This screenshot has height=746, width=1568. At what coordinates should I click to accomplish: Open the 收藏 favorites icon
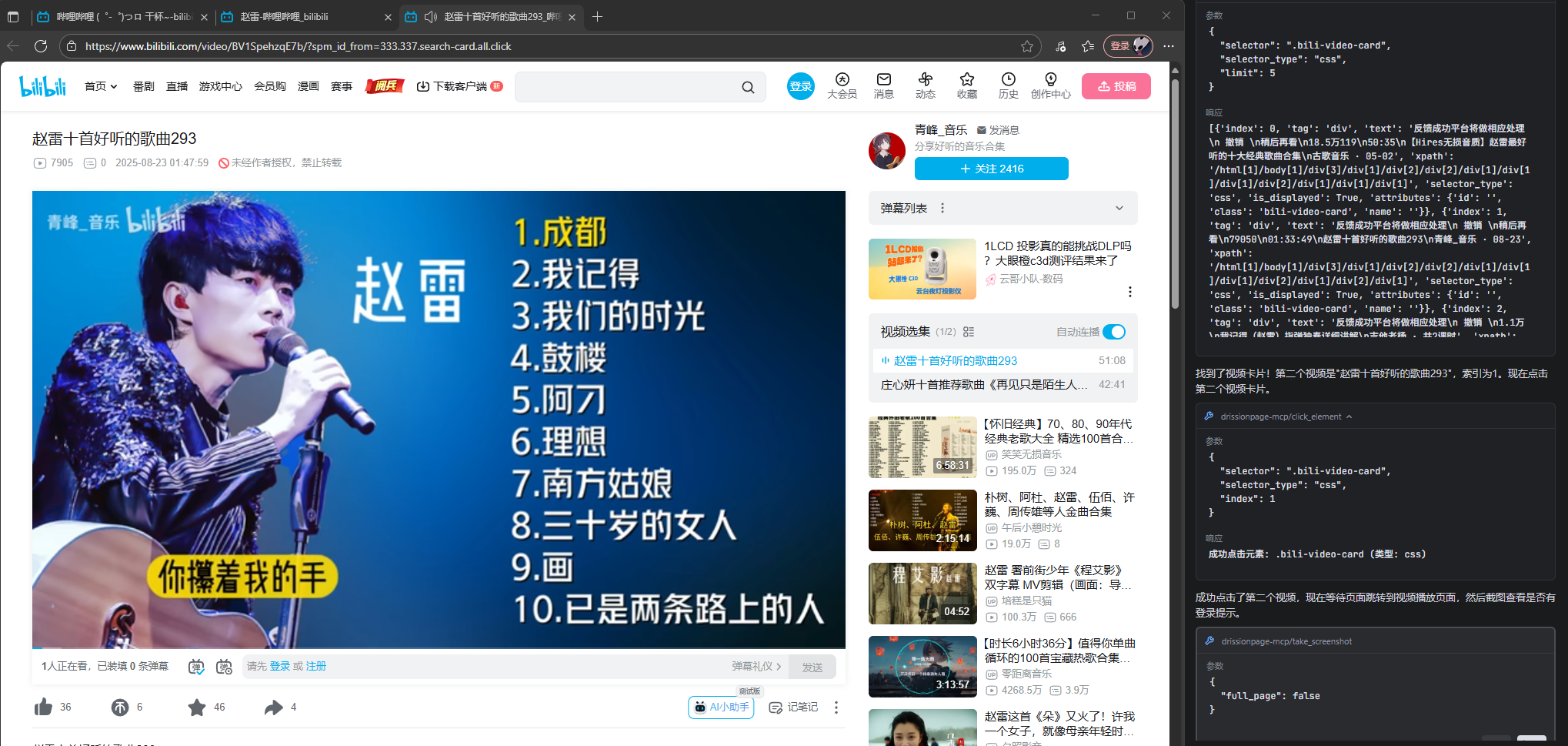[966, 85]
